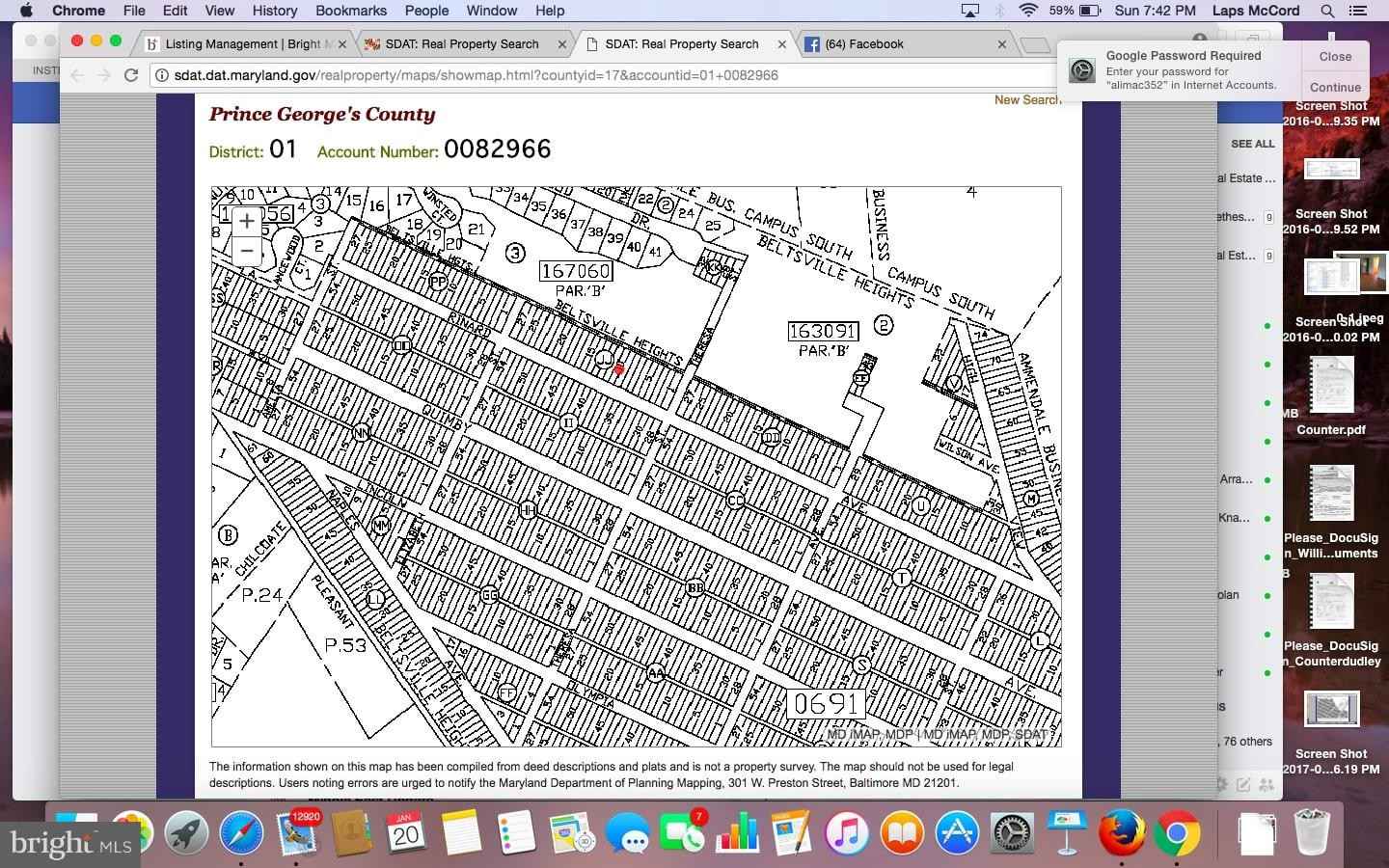Image resolution: width=1389 pixels, height=868 pixels.
Task: Zoom in on the parcel map
Action: (x=247, y=221)
